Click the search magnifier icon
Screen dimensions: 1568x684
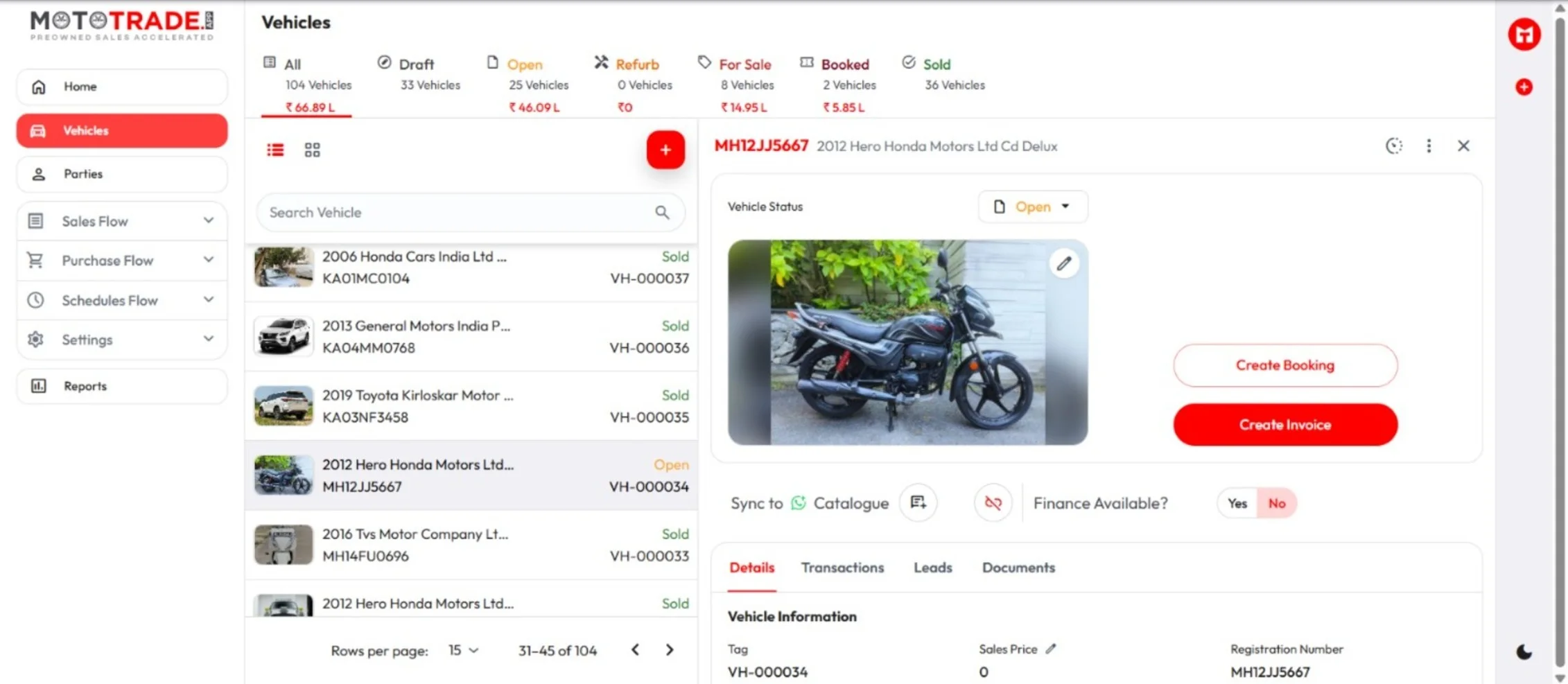[x=662, y=212]
